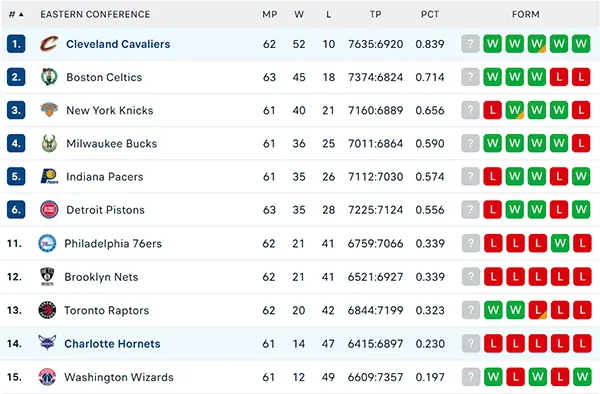Click the Cavaliers upcoming match question-mark badge
This screenshot has width=600, height=394.
coord(470,44)
